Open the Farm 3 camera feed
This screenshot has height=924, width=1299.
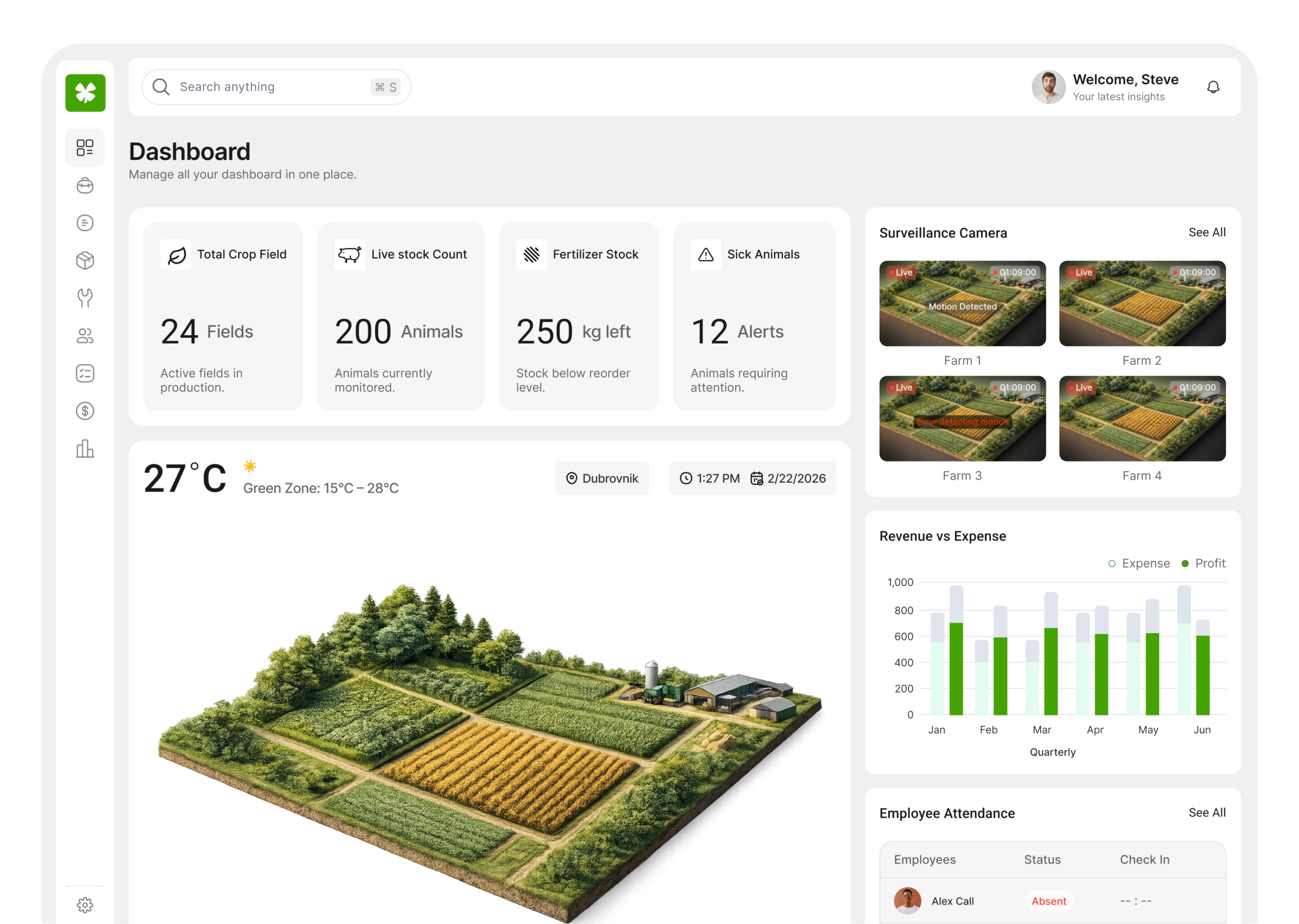(x=962, y=419)
